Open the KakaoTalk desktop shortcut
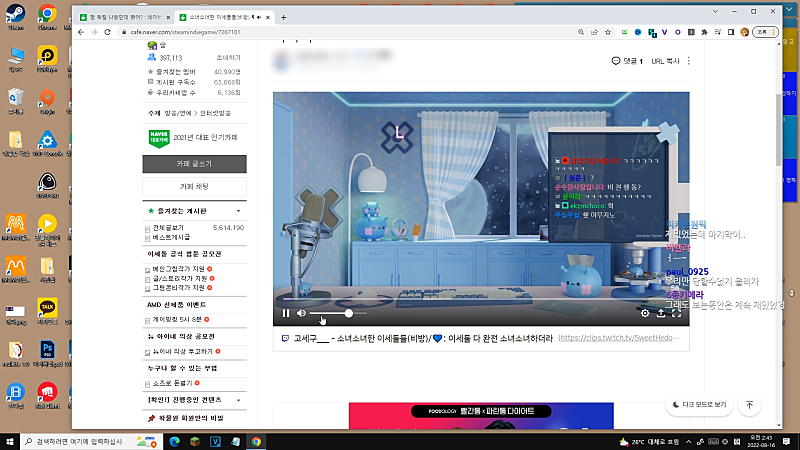 (47, 311)
